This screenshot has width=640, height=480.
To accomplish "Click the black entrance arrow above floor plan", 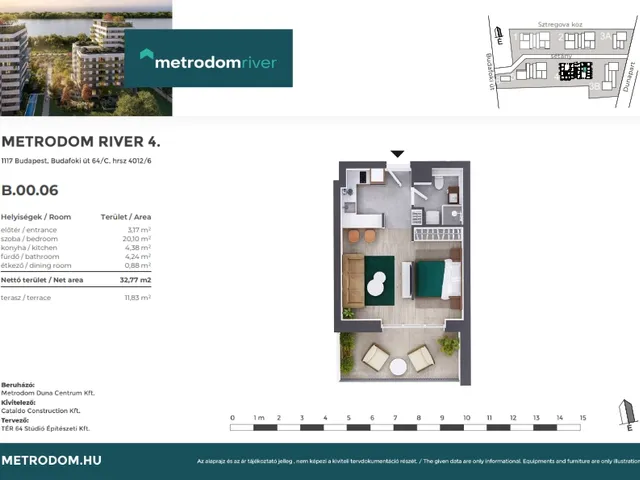I will (x=397, y=154).
